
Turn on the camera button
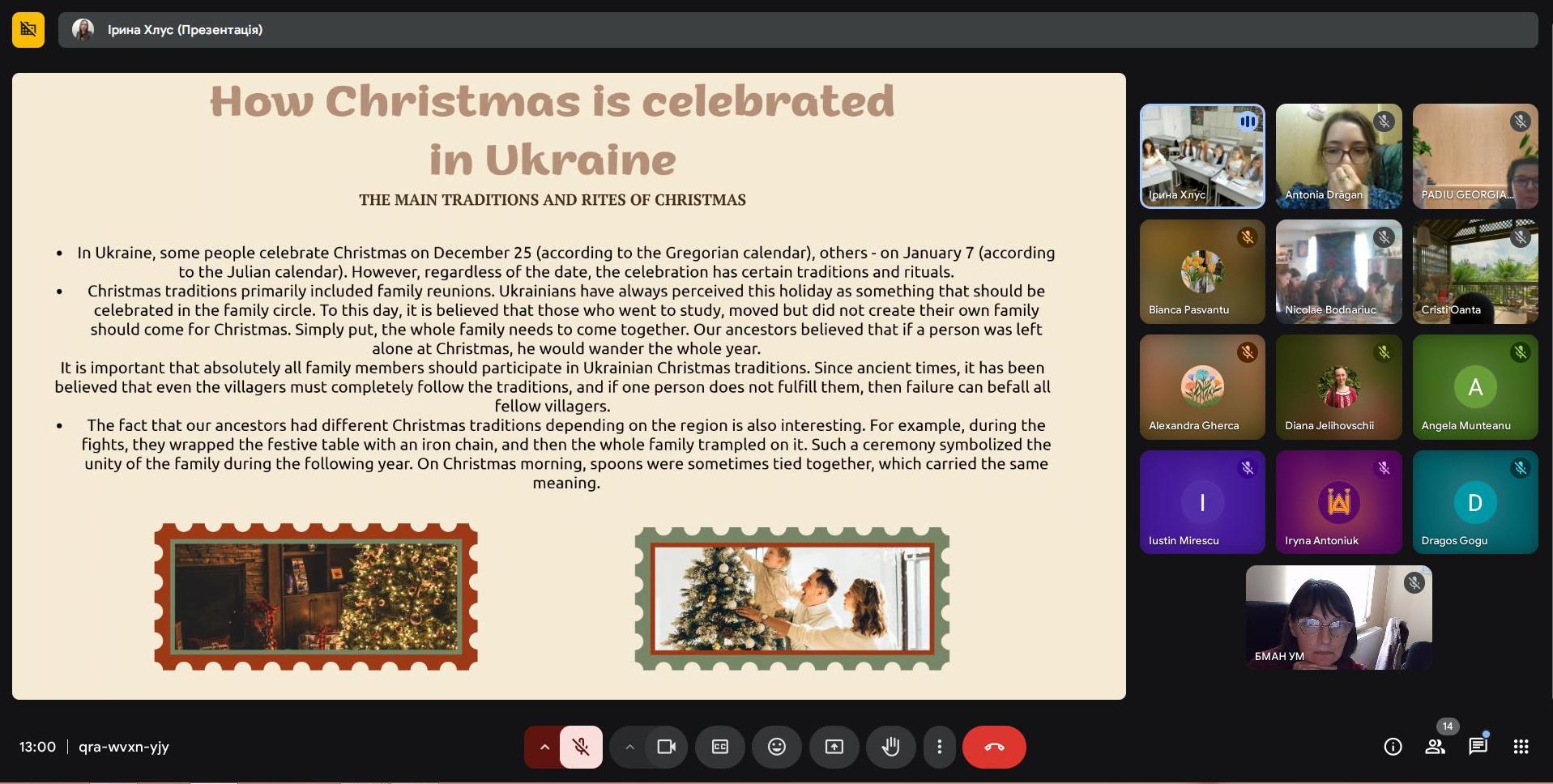coord(667,747)
